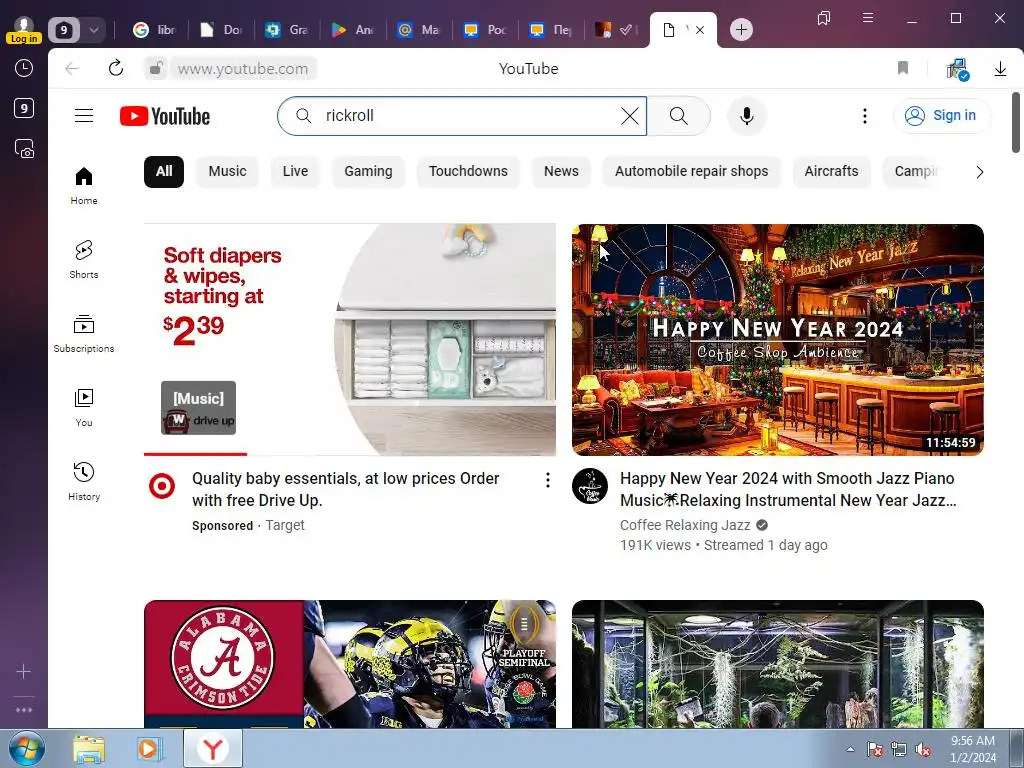The image size is (1024, 768).
Task: Open the terrarium video thumbnail
Action: point(778,664)
